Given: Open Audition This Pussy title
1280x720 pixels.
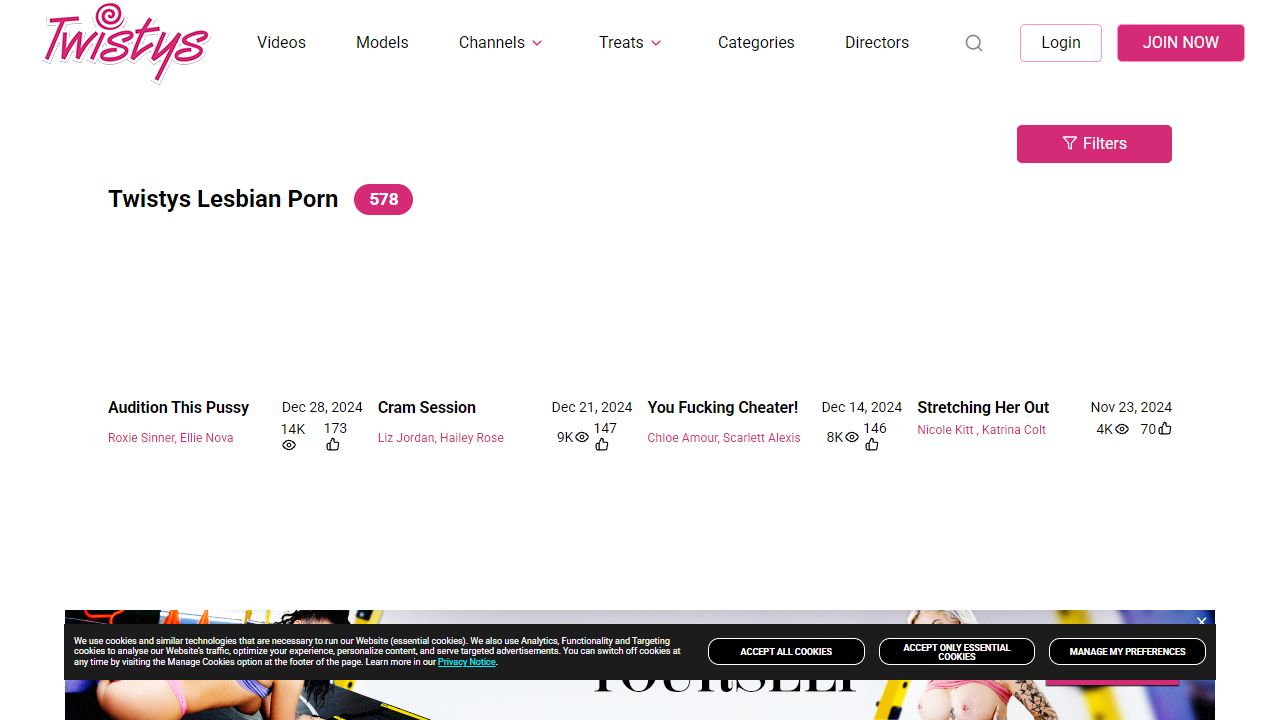Looking at the screenshot, I should pos(178,407).
